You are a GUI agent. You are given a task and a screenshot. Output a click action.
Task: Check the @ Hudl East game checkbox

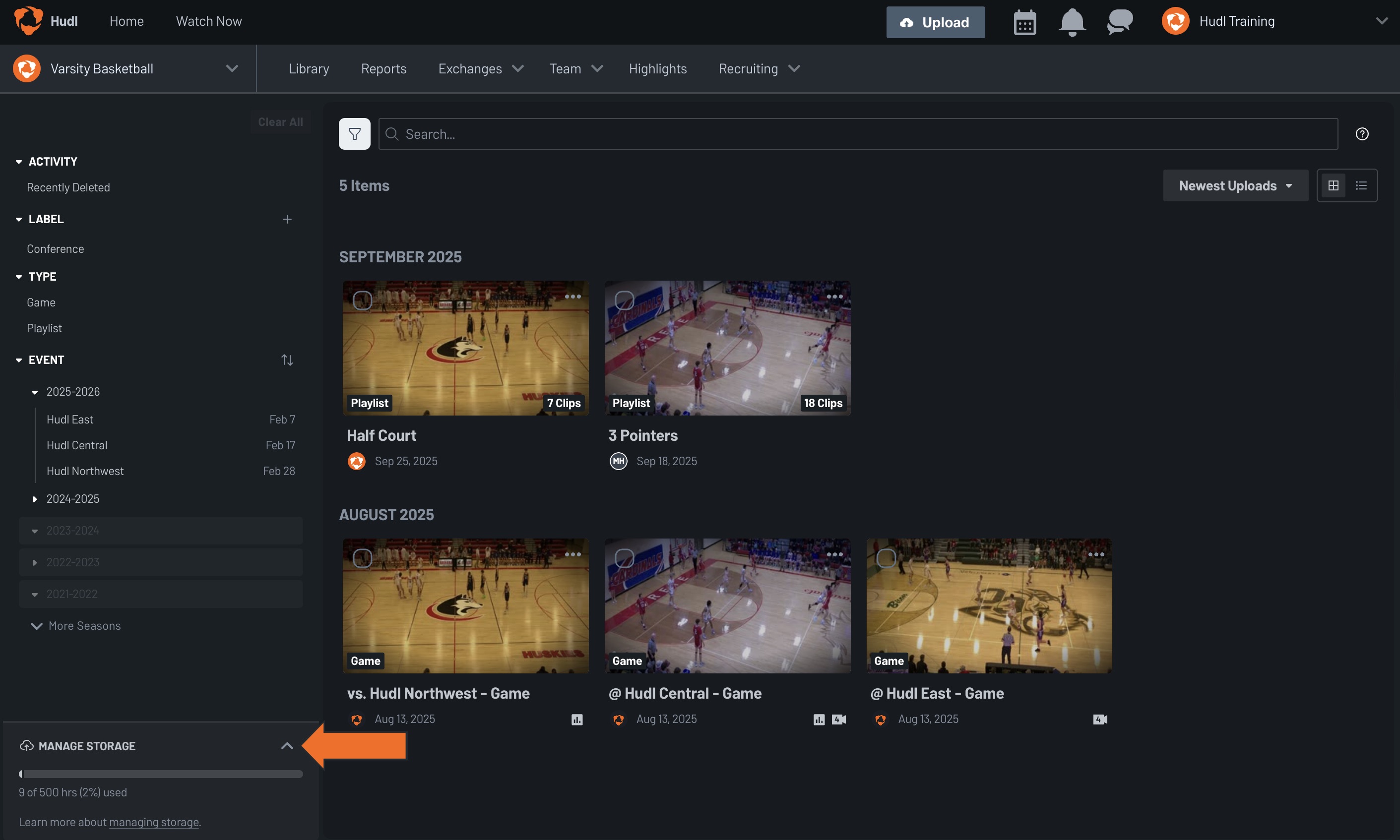[886, 558]
